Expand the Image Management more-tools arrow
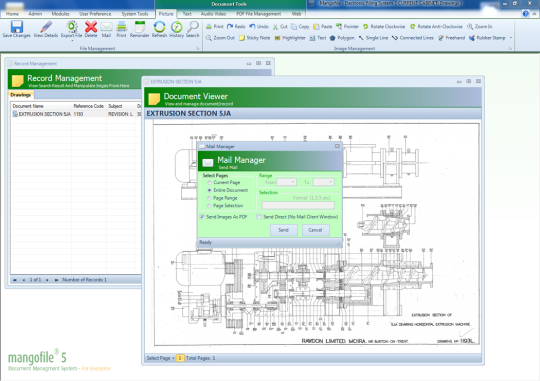 click(x=511, y=38)
